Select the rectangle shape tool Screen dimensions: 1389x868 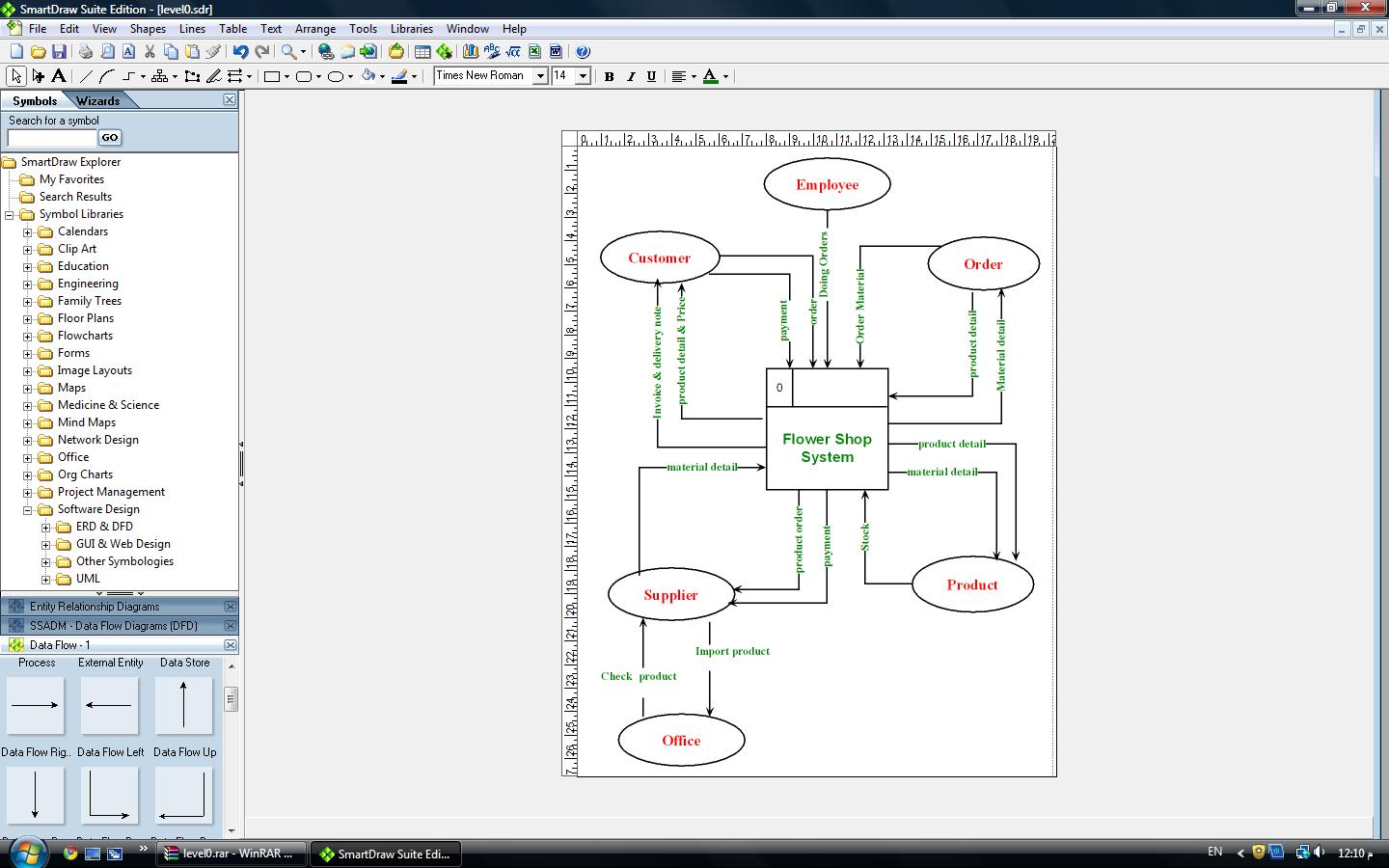coord(272,76)
